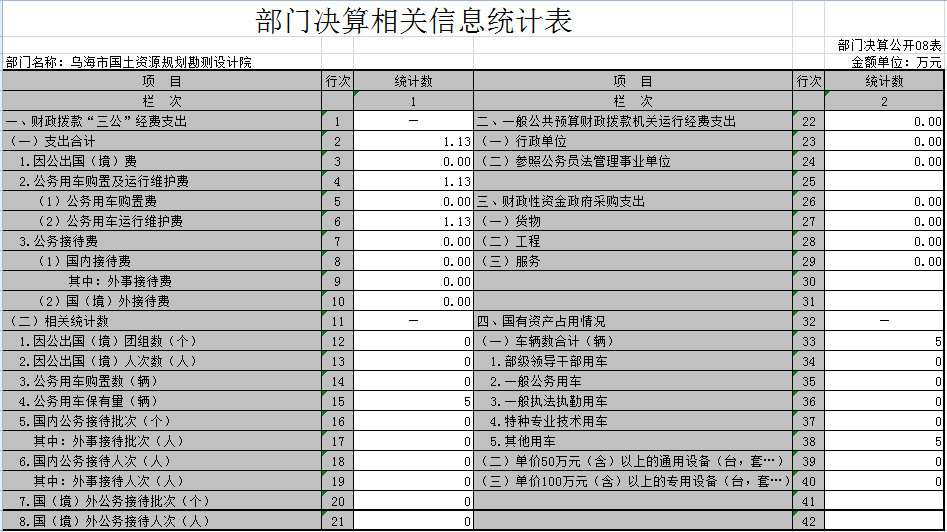Click value cell for 参照公务员法管理事业单位
The height and width of the screenshot is (532, 947).
[884, 162]
